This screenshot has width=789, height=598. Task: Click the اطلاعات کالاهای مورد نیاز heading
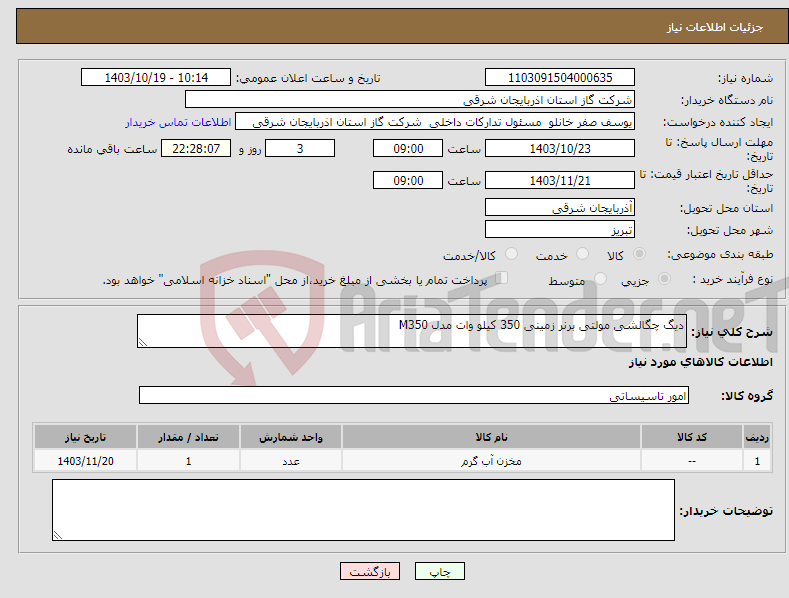(x=700, y=362)
